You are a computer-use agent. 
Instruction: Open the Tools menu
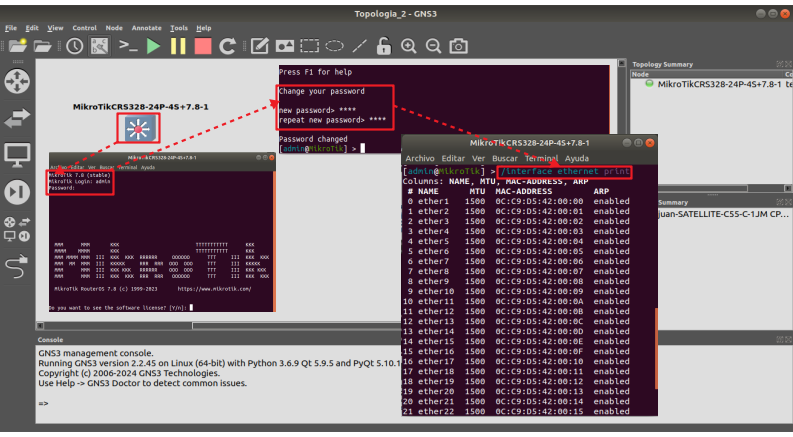[x=179, y=28]
